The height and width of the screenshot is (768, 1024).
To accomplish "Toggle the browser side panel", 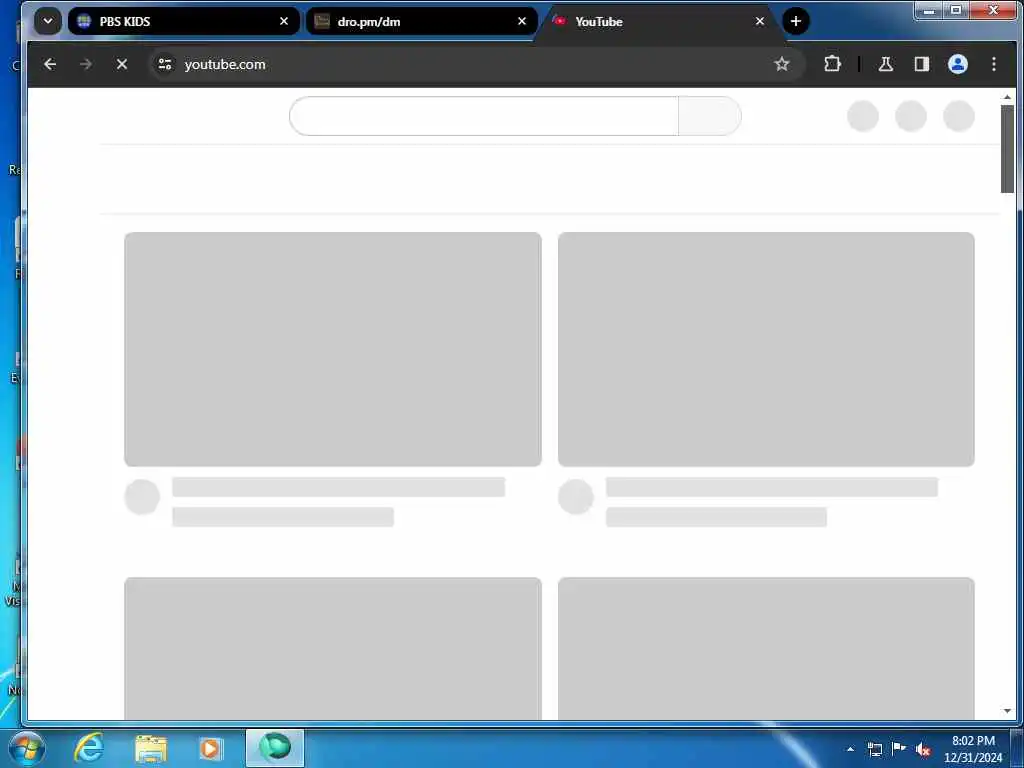I will (x=921, y=64).
